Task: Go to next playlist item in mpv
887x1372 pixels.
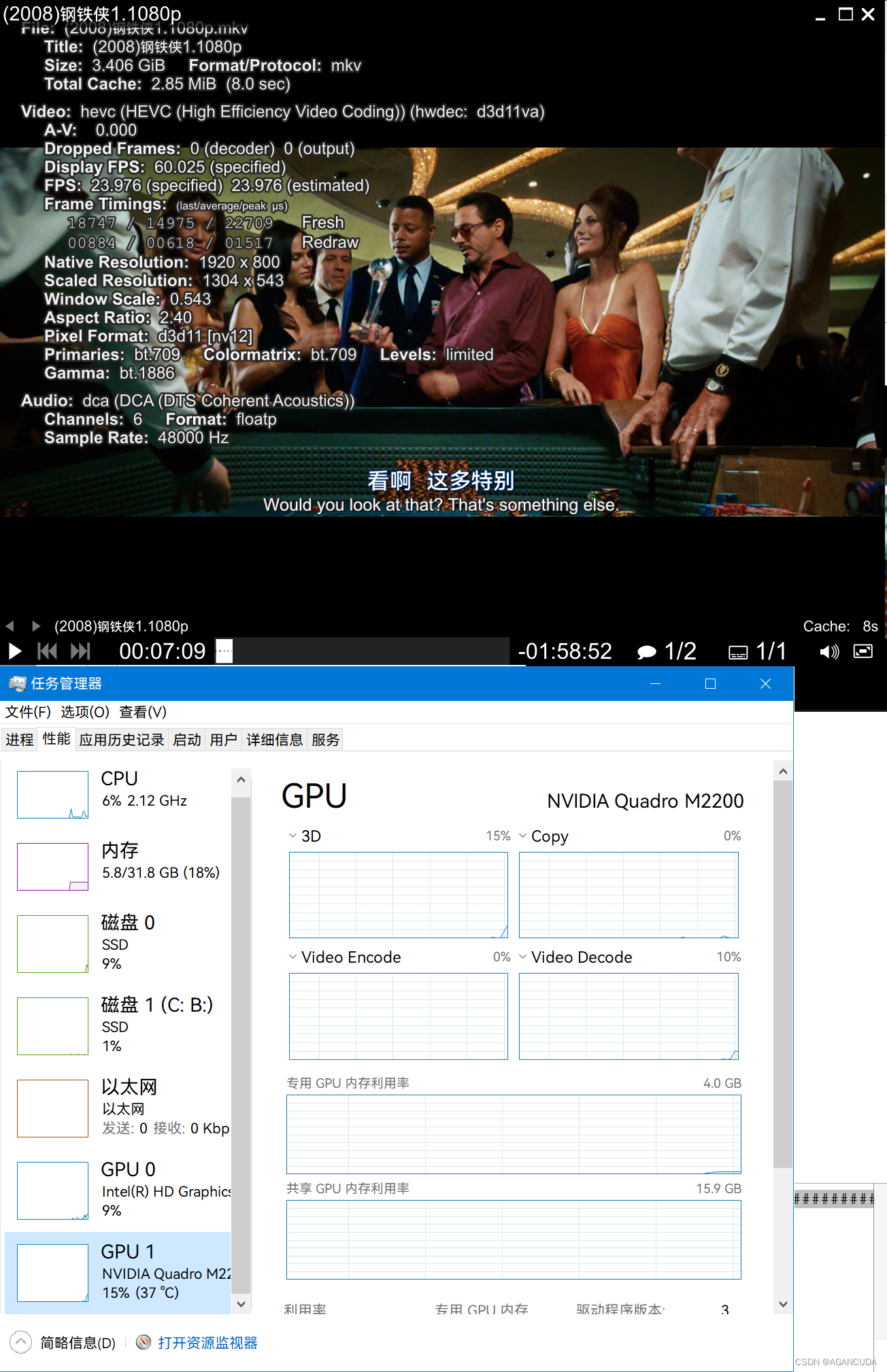Action: click(x=36, y=625)
